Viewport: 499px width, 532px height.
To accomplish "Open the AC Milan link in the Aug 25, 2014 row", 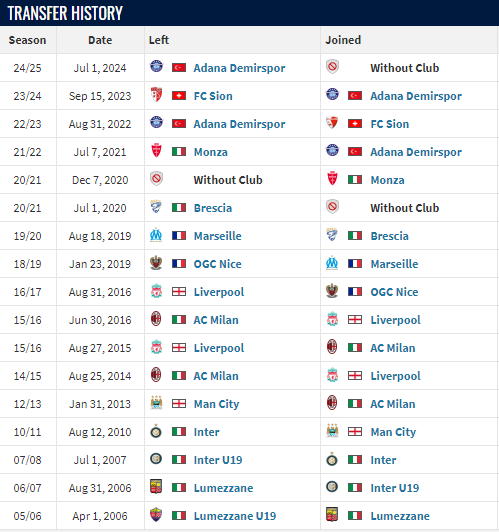I will (x=216, y=376).
